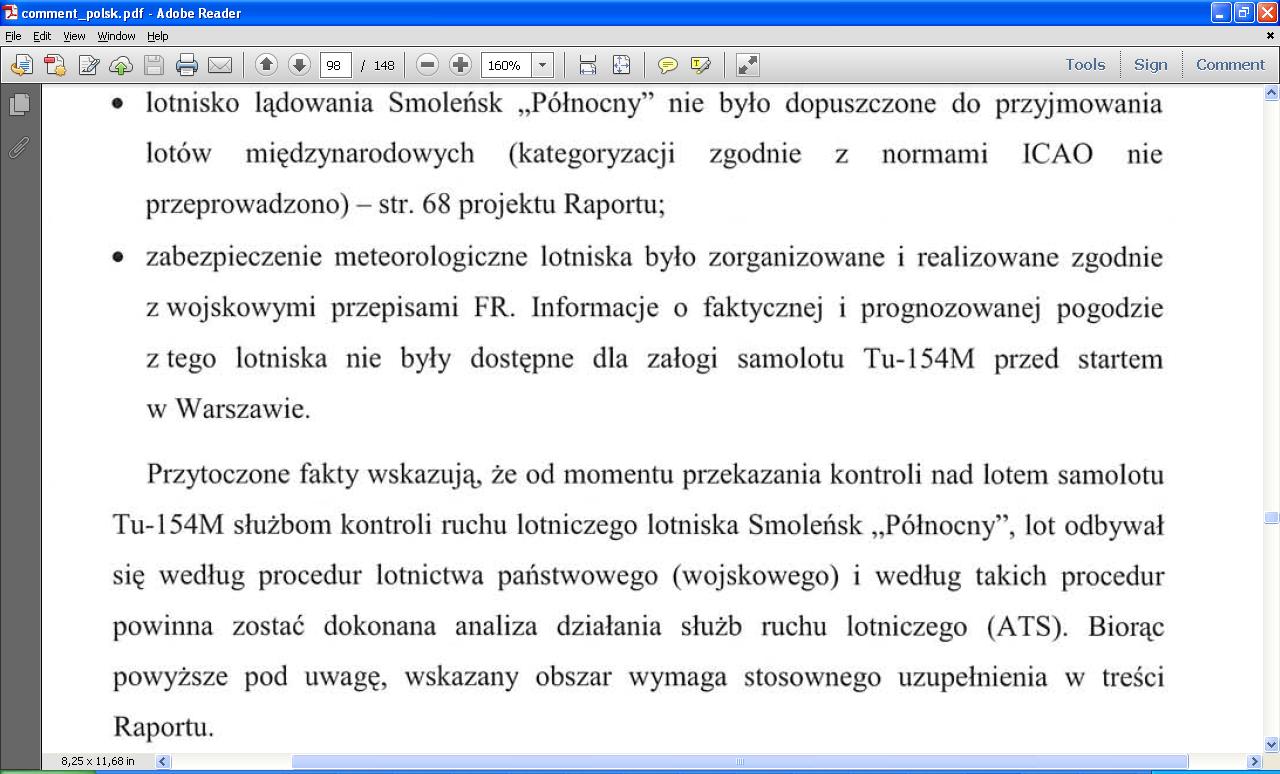Screen dimensions: 1280x774
Task: Click the upload to cloud icon
Action: tap(121, 65)
